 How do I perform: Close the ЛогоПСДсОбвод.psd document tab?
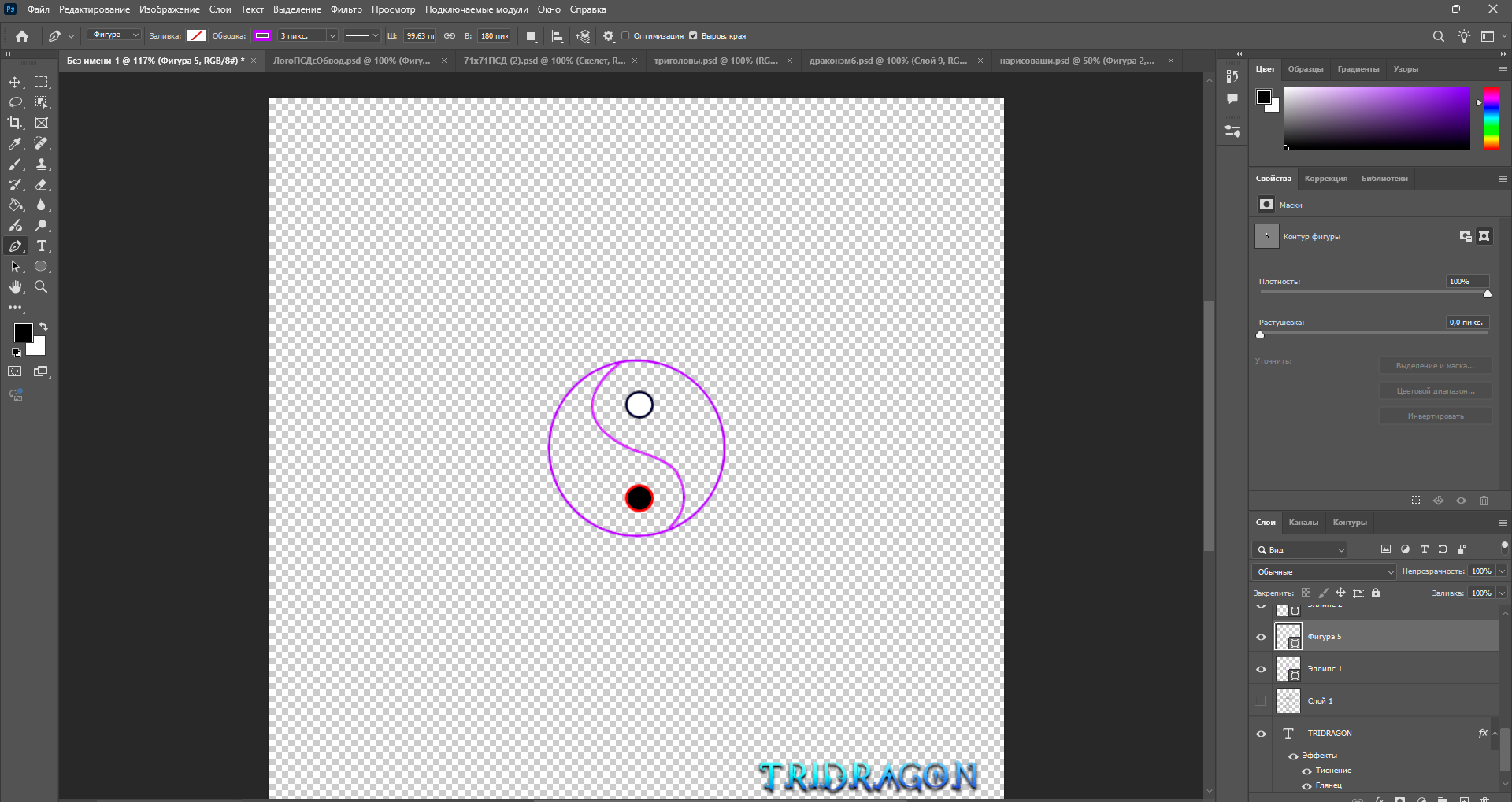[x=443, y=61]
